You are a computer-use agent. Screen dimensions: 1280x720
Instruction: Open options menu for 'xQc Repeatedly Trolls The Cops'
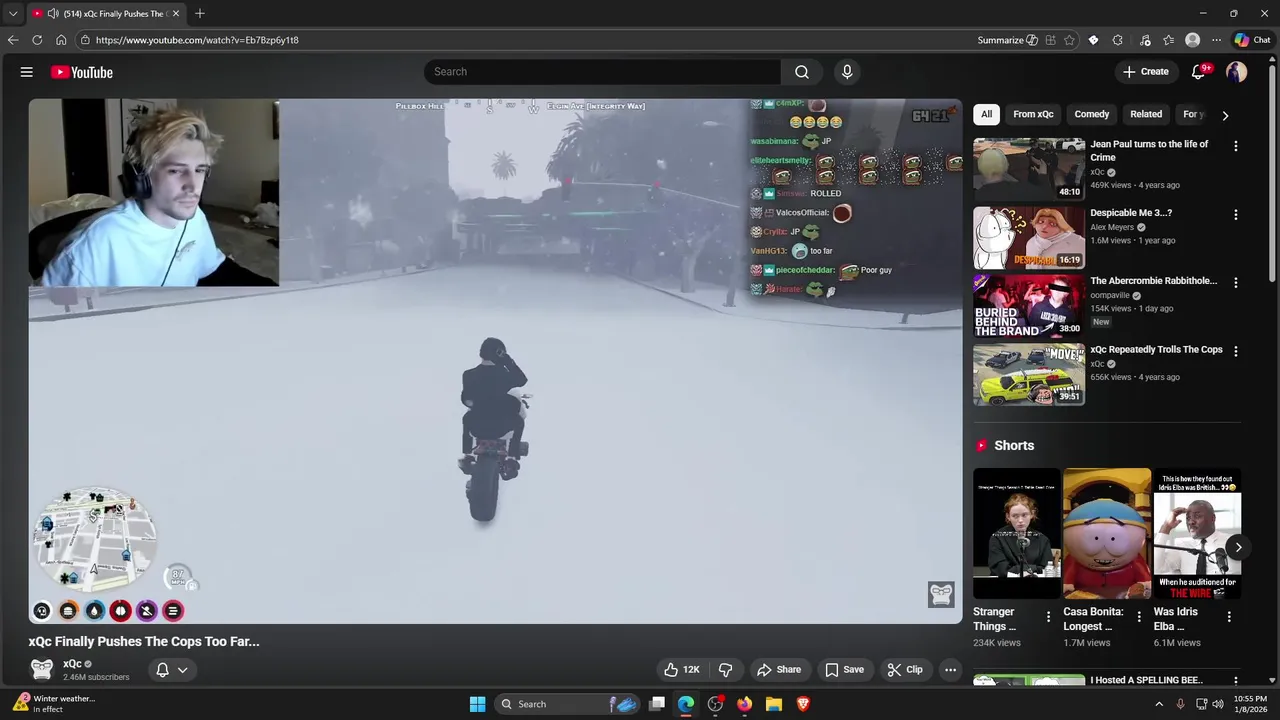point(1236,352)
